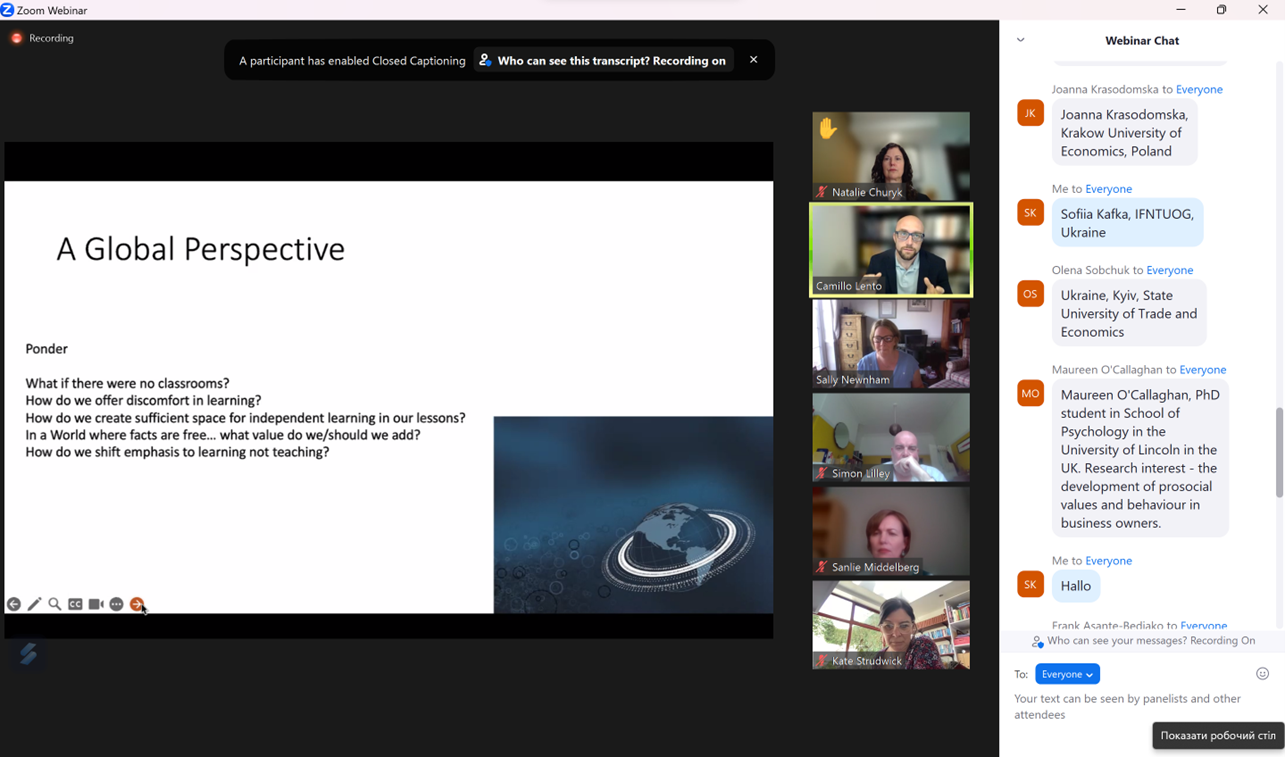Click the A Global Perspective slide title

[200, 249]
